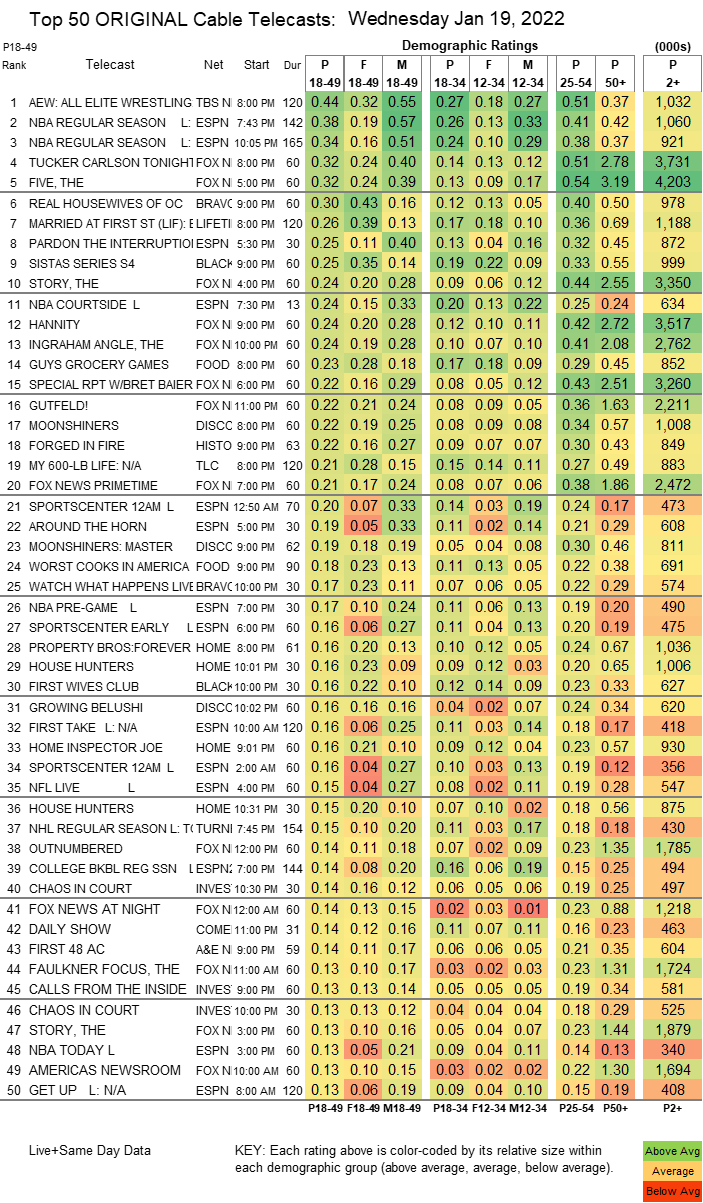Click the 0.44 P18-49 rating for AEW
Viewport: 703px width, 1203px height.
click(x=324, y=102)
